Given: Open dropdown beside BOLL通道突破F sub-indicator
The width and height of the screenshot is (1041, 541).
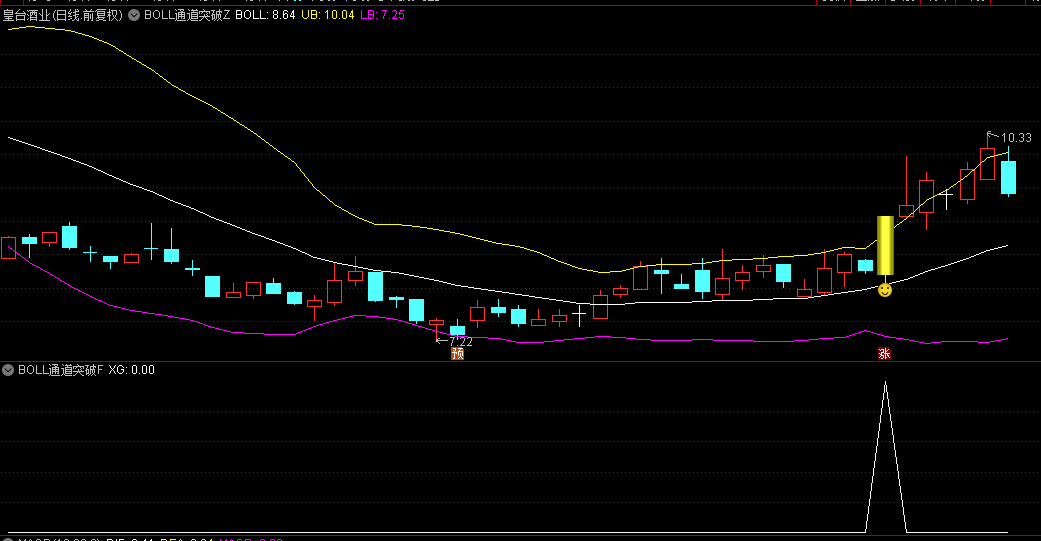Looking at the screenshot, I should tap(8, 370).
